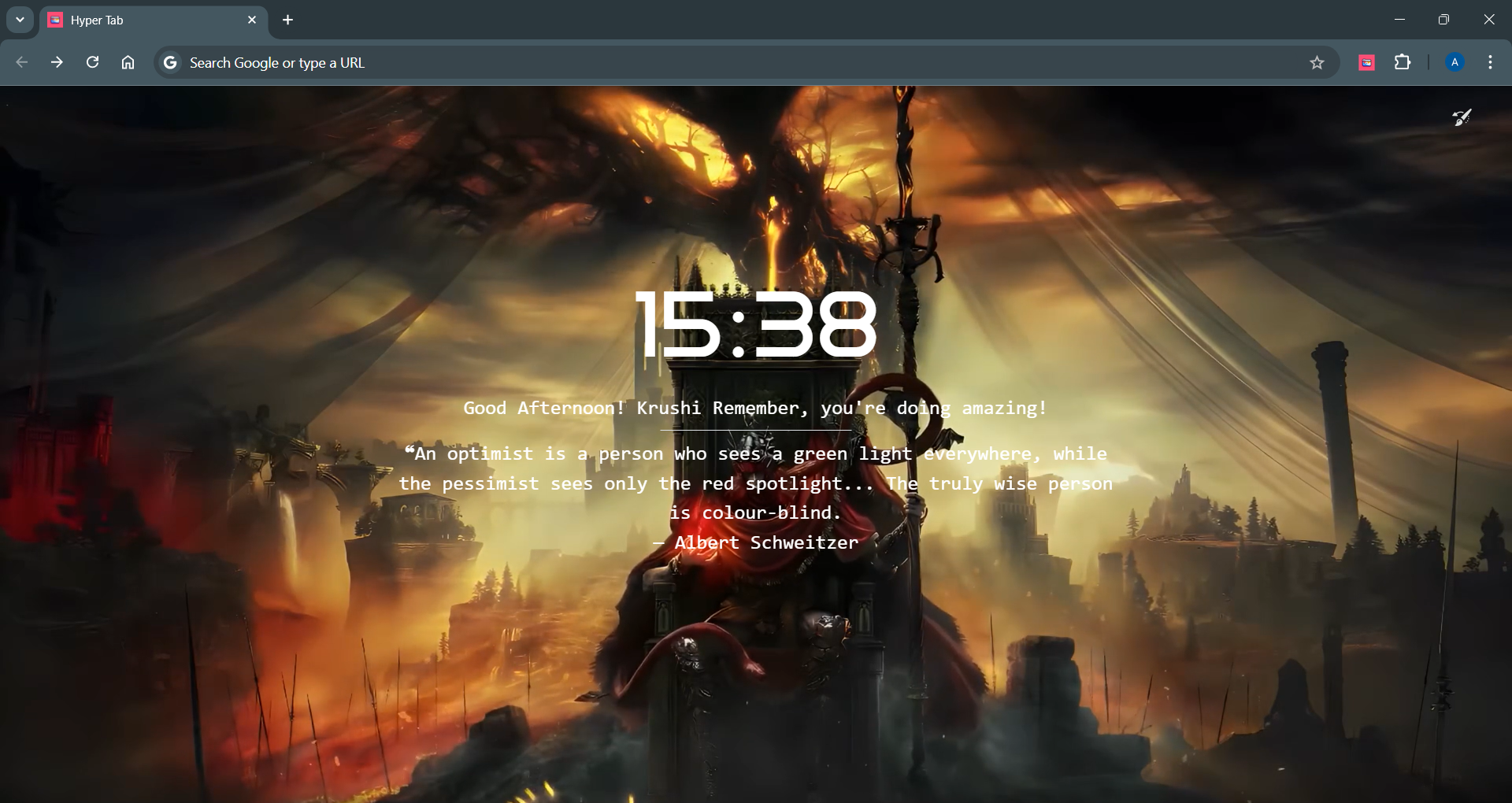Viewport: 1512px width, 803px height.
Task: Minimize the browser window
Action: (1399, 20)
